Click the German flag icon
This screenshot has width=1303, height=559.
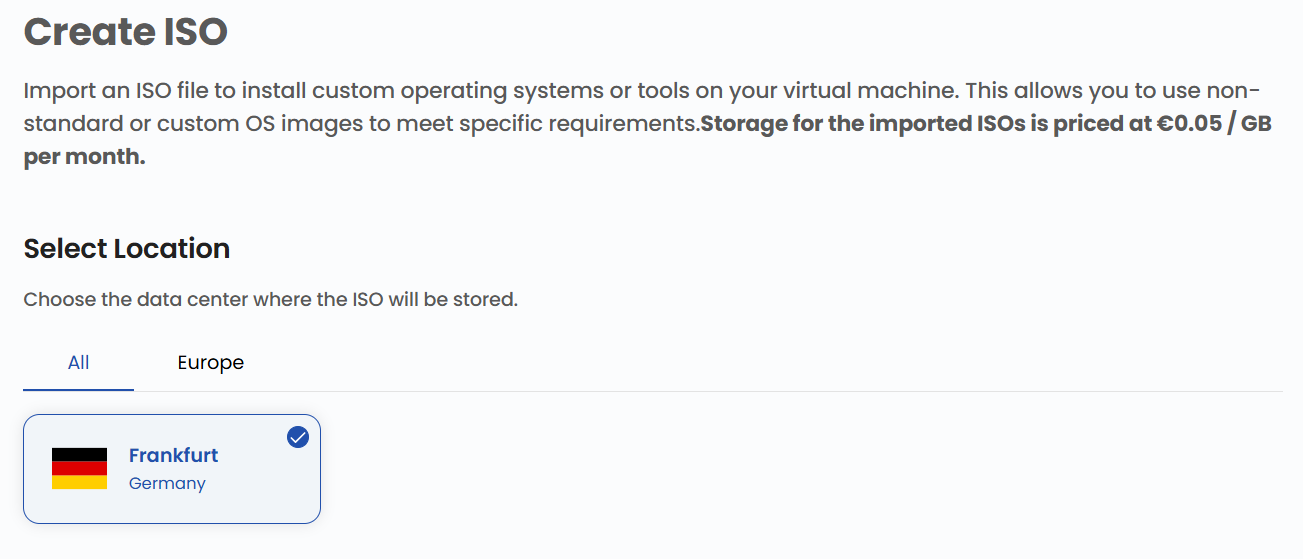[79, 468]
